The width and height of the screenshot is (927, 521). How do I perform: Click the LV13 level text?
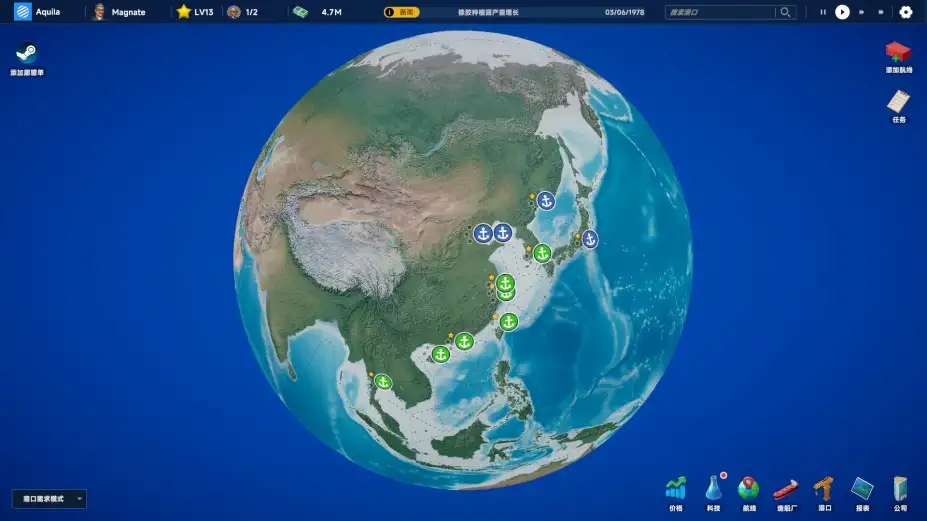(203, 12)
